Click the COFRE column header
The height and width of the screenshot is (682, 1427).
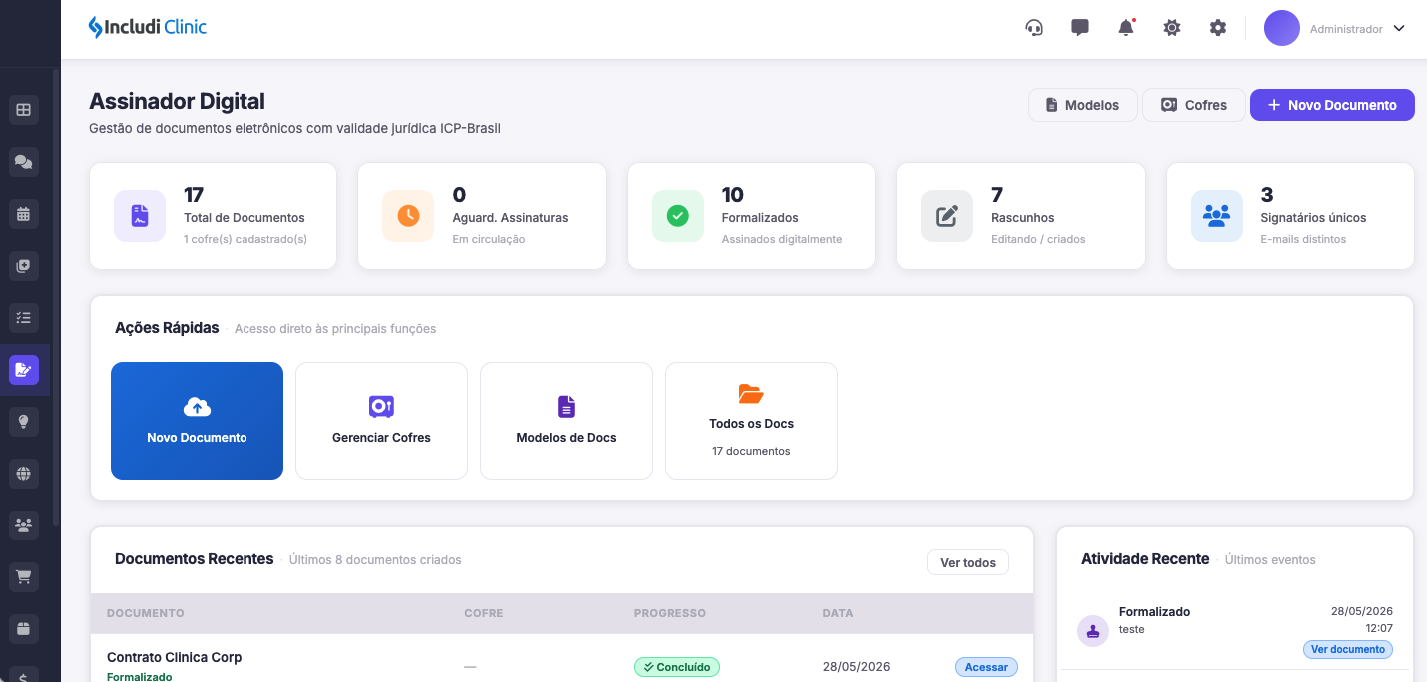point(484,613)
